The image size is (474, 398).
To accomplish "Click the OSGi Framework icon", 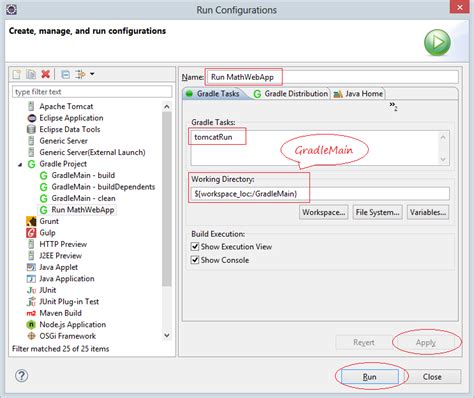I will pyautogui.click(x=31, y=336).
